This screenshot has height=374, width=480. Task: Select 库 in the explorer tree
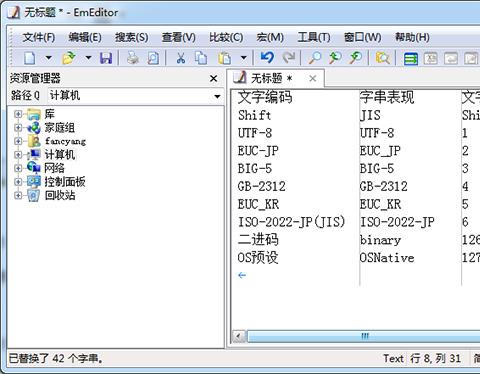coord(50,114)
